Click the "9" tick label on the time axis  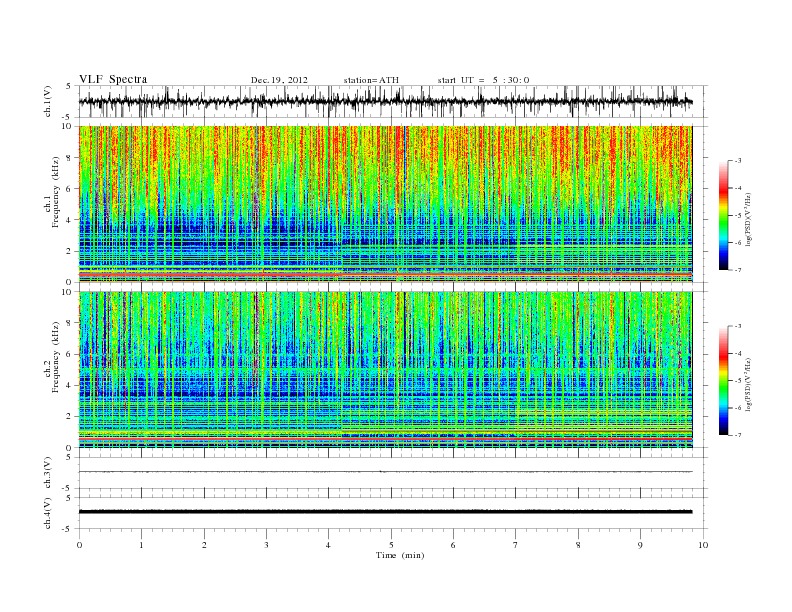640,545
